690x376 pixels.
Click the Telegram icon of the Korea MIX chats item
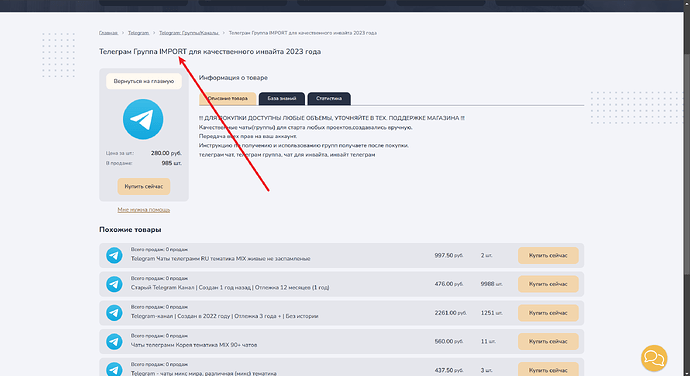(x=114, y=342)
